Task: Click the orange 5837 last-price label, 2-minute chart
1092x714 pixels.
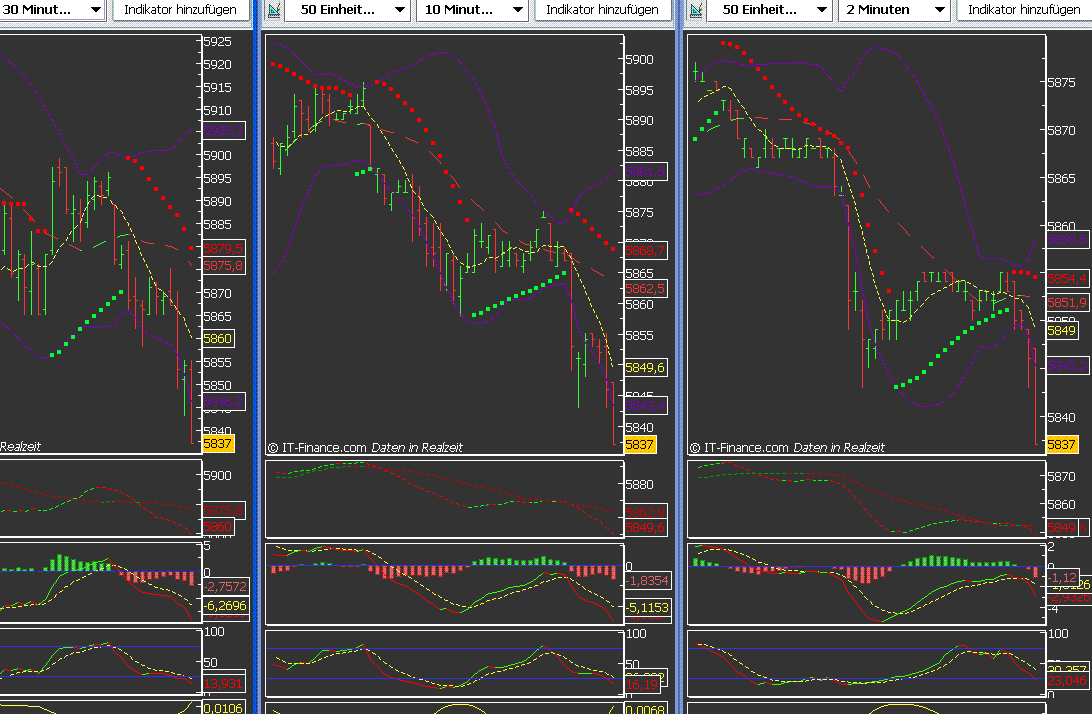Action: point(1062,444)
